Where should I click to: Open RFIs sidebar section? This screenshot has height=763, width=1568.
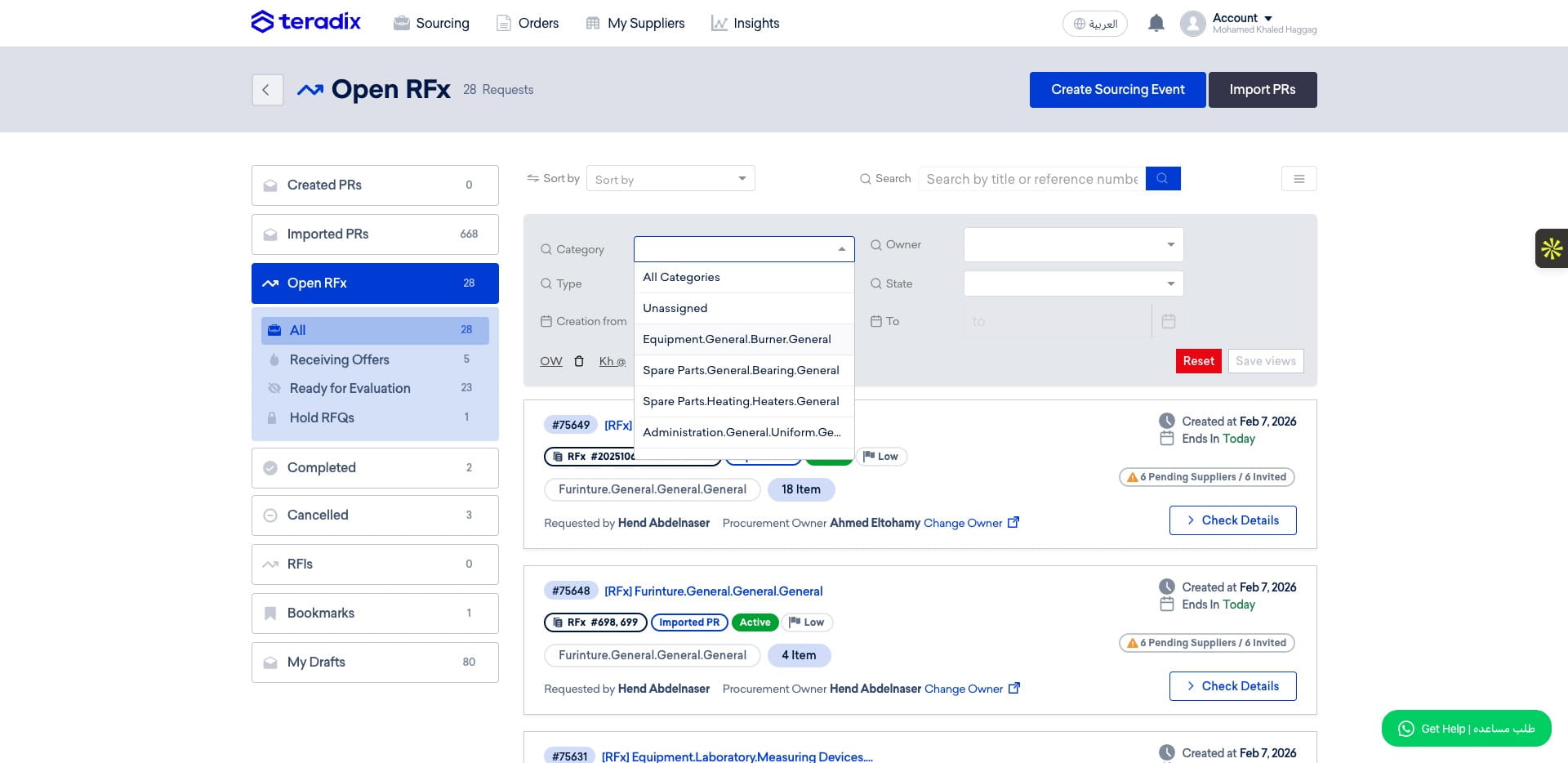375,564
